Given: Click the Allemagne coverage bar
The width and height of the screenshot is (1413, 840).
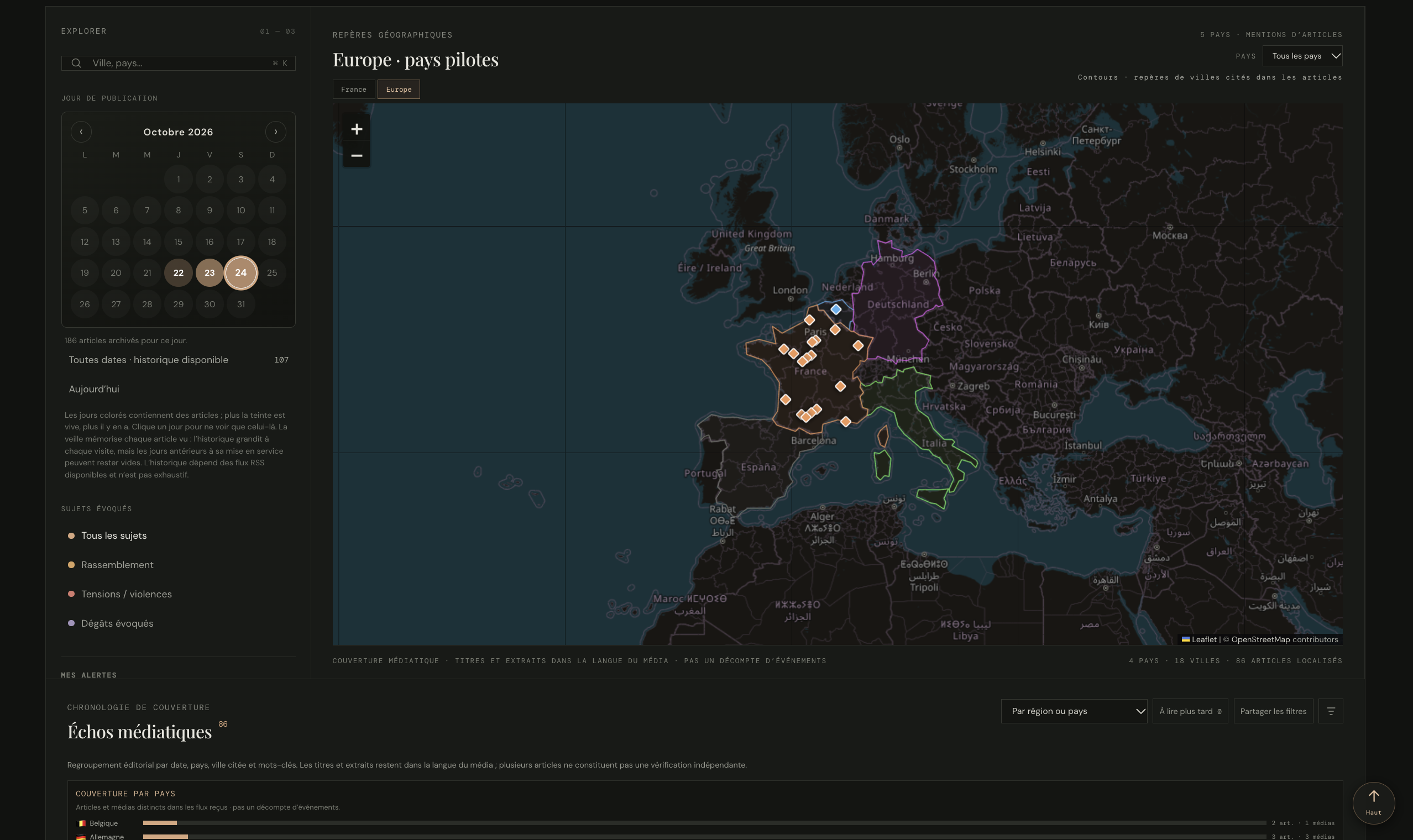Looking at the screenshot, I should tap(704, 837).
